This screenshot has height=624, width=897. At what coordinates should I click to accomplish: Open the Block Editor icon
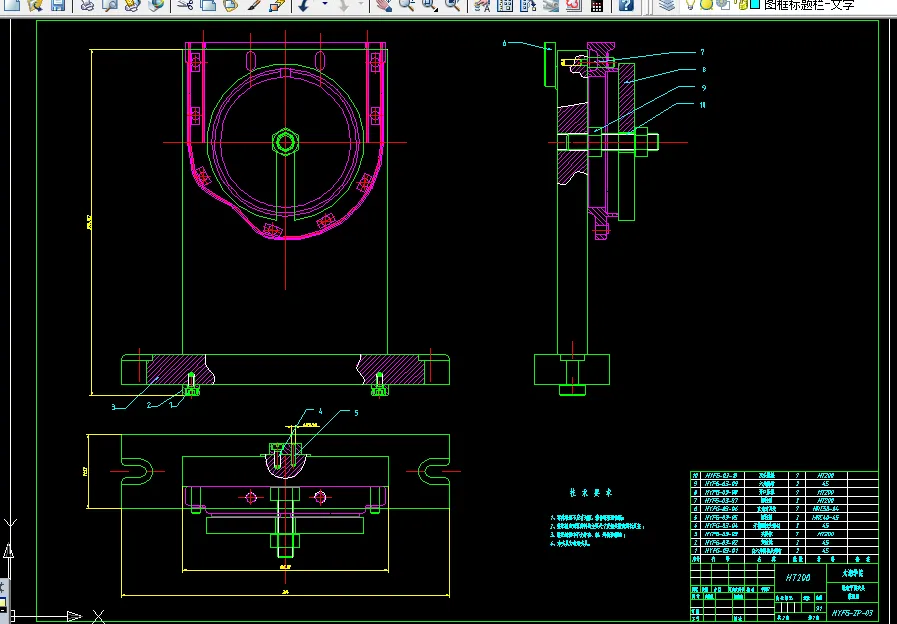277,5
